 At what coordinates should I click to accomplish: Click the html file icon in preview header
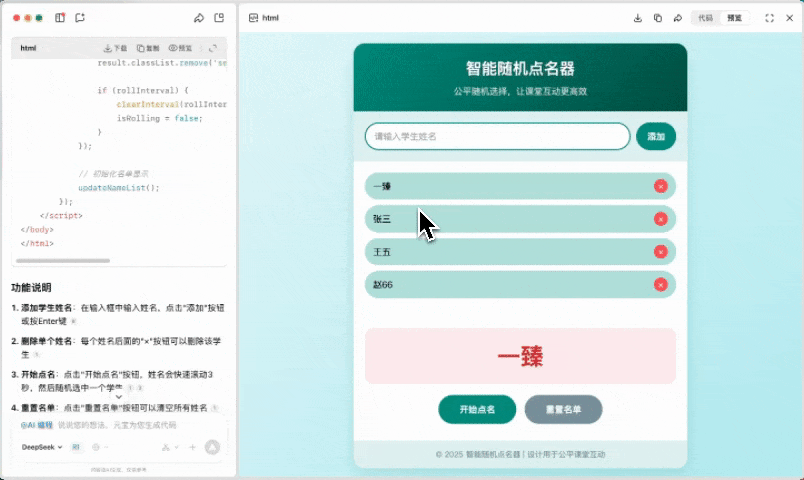point(253,18)
